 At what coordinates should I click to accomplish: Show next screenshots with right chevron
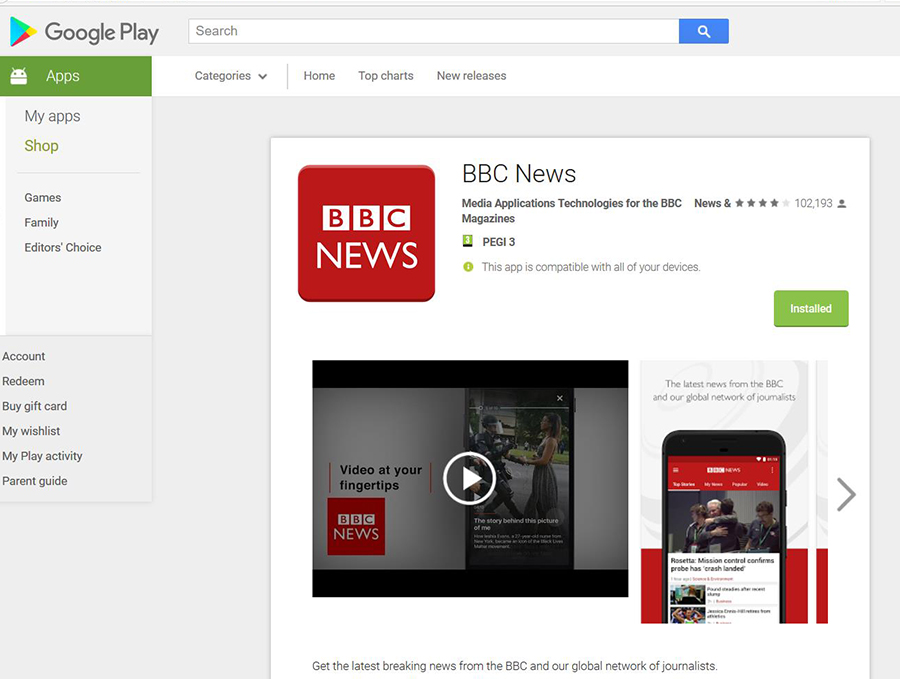coord(846,494)
